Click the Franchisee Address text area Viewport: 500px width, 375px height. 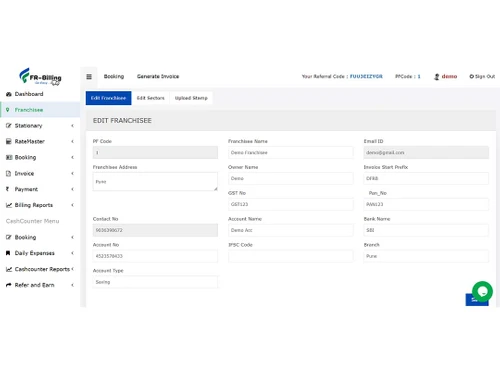(155, 181)
